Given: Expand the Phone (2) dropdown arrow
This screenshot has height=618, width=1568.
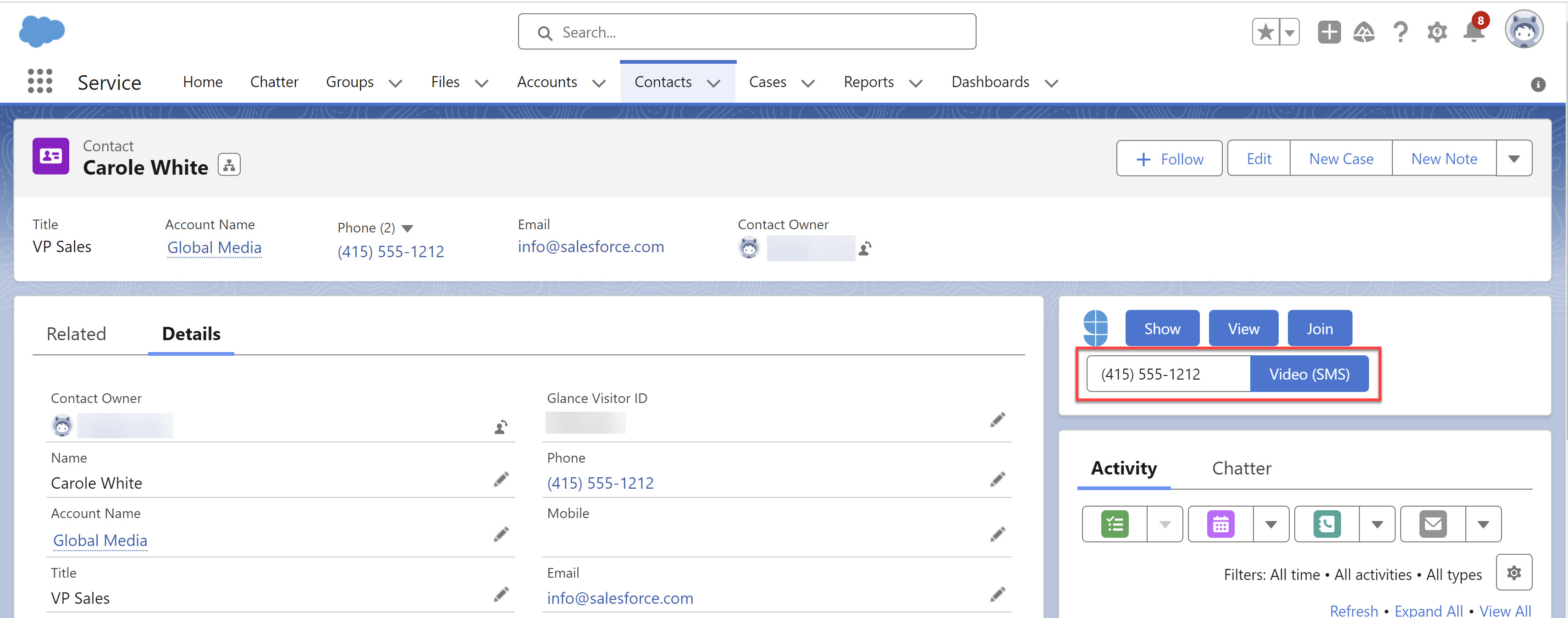Looking at the screenshot, I should 408,228.
